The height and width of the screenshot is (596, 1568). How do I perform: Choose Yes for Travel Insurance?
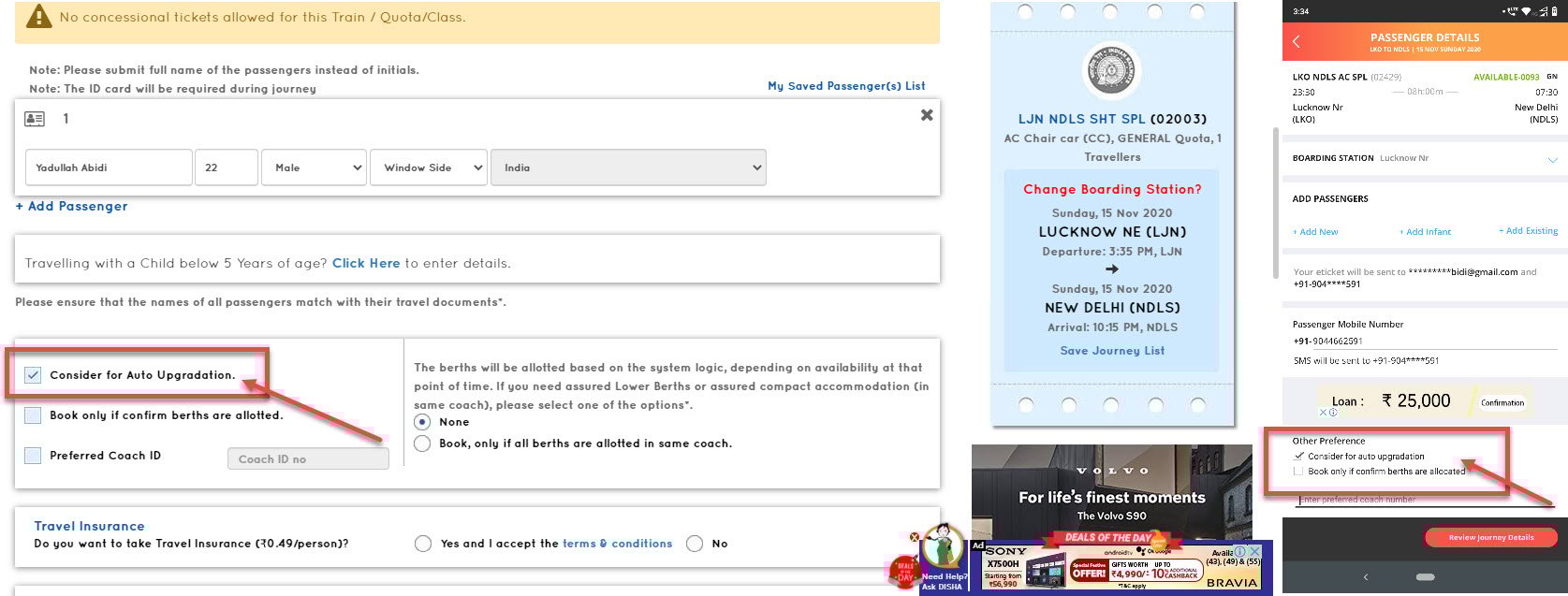pyautogui.click(x=423, y=544)
